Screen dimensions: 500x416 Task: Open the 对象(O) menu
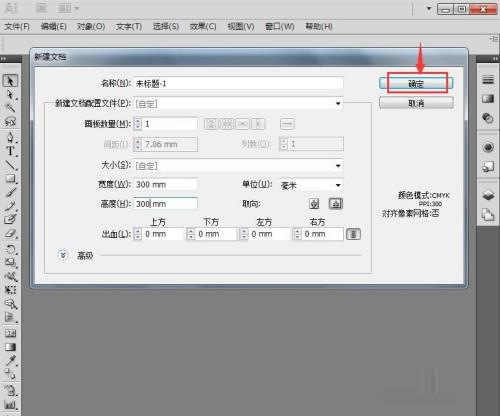click(x=91, y=27)
